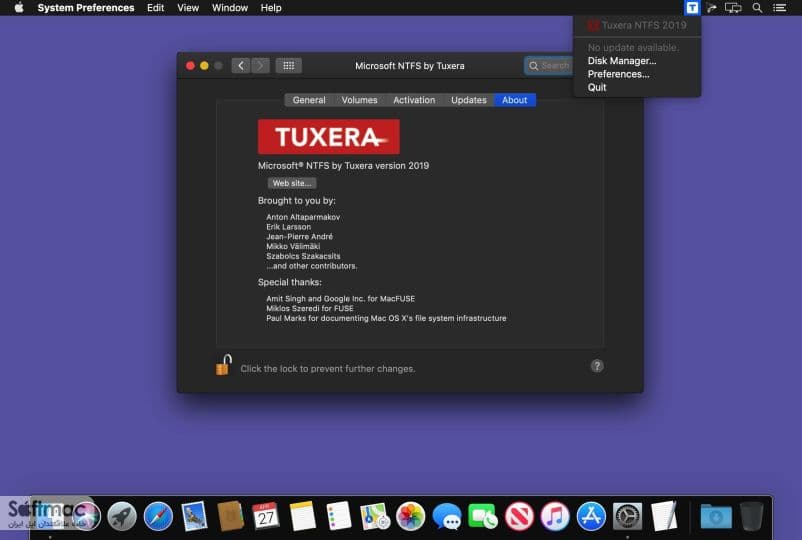Click the text 'Microsoft® NTFS by Tuxera version 2019'
Image resolution: width=802 pixels, height=540 pixels.
343,165
